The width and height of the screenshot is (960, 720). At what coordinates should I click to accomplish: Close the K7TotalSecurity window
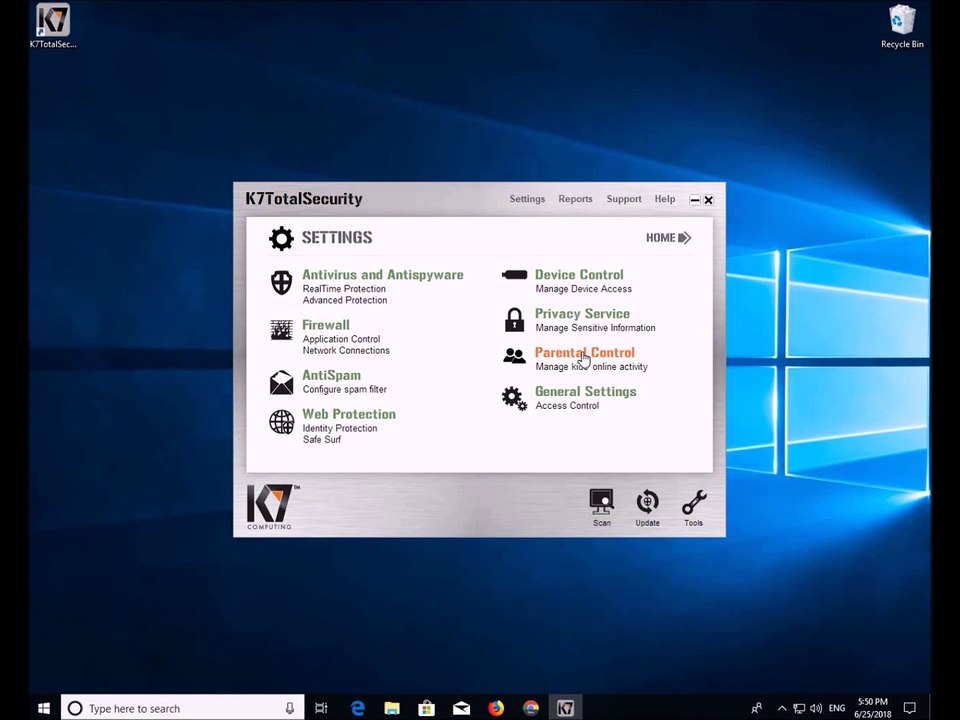click(708, 200)
